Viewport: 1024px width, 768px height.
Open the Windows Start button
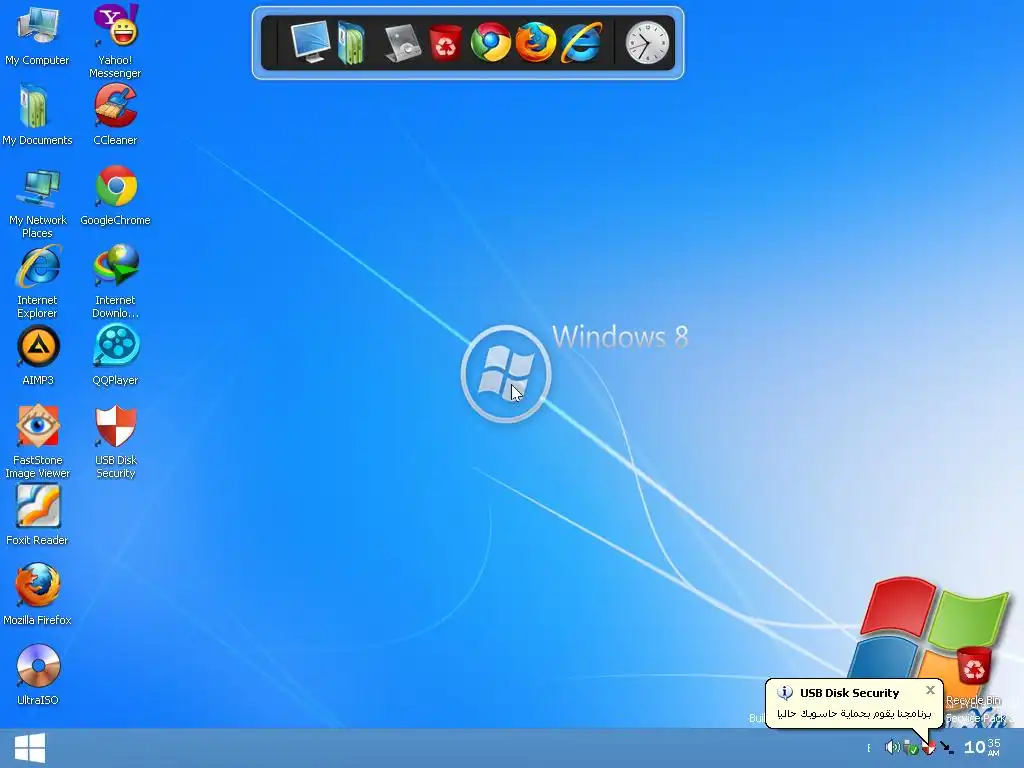tap(29, 748)
